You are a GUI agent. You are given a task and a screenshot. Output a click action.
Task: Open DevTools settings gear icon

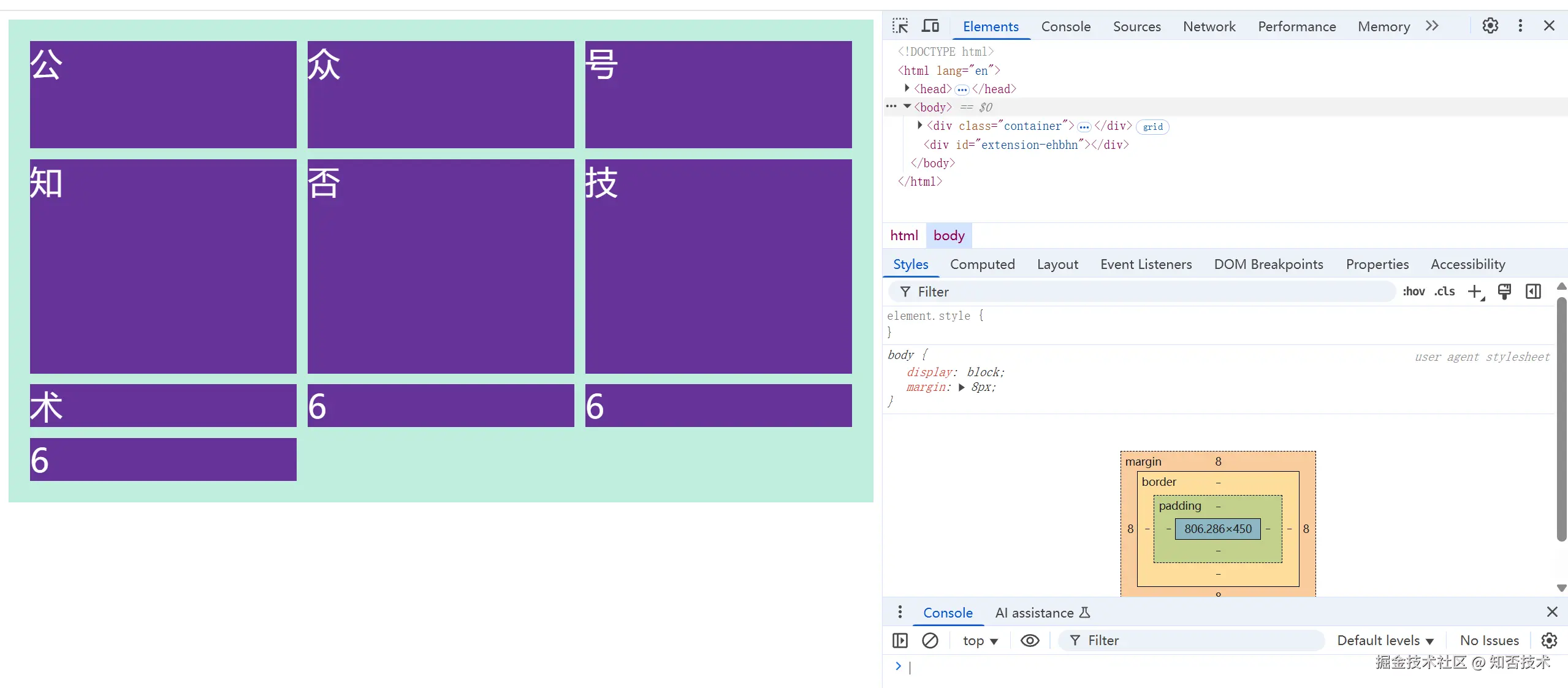[x=1490, y=26]
